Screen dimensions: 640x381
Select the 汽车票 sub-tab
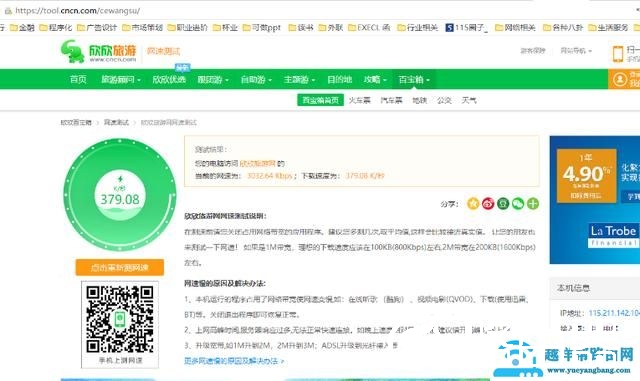point(391,100)
